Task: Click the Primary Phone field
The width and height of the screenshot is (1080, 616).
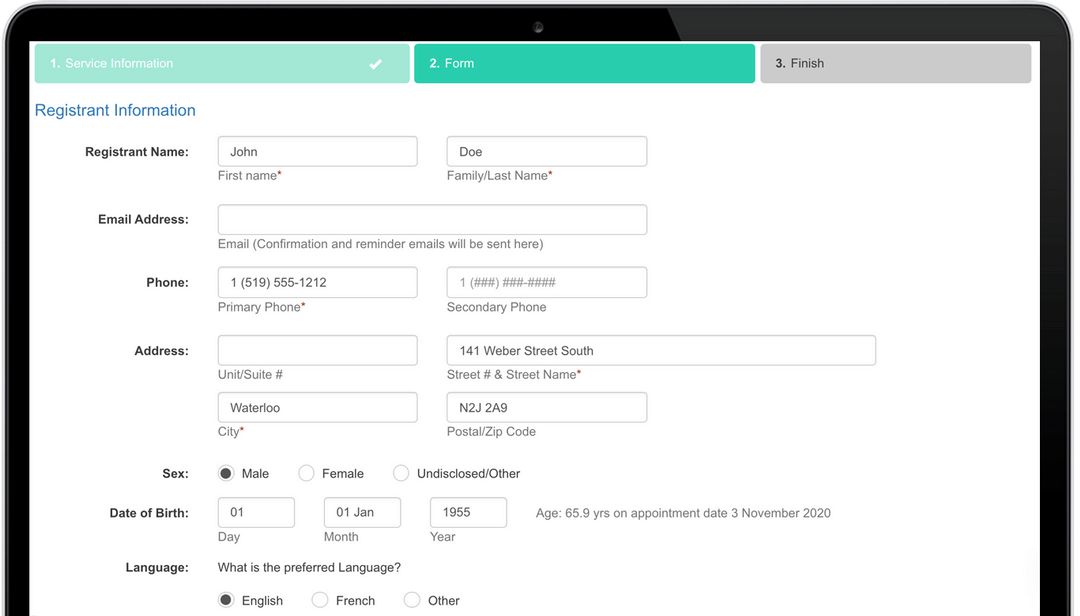Action: (x=317, y=282)
